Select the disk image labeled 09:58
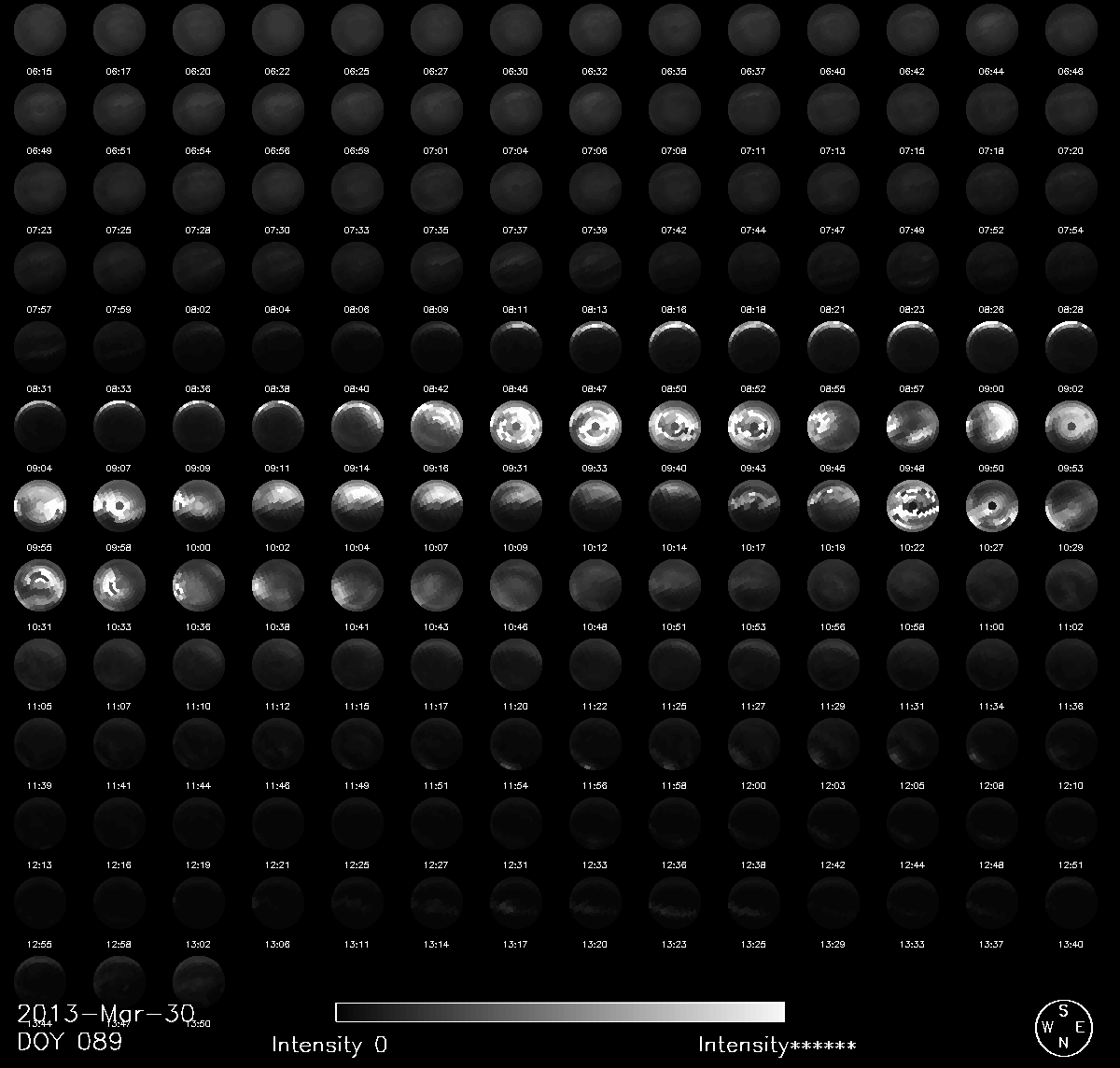The width and height of the screenshot is (1120, 1068). point(119,504)
